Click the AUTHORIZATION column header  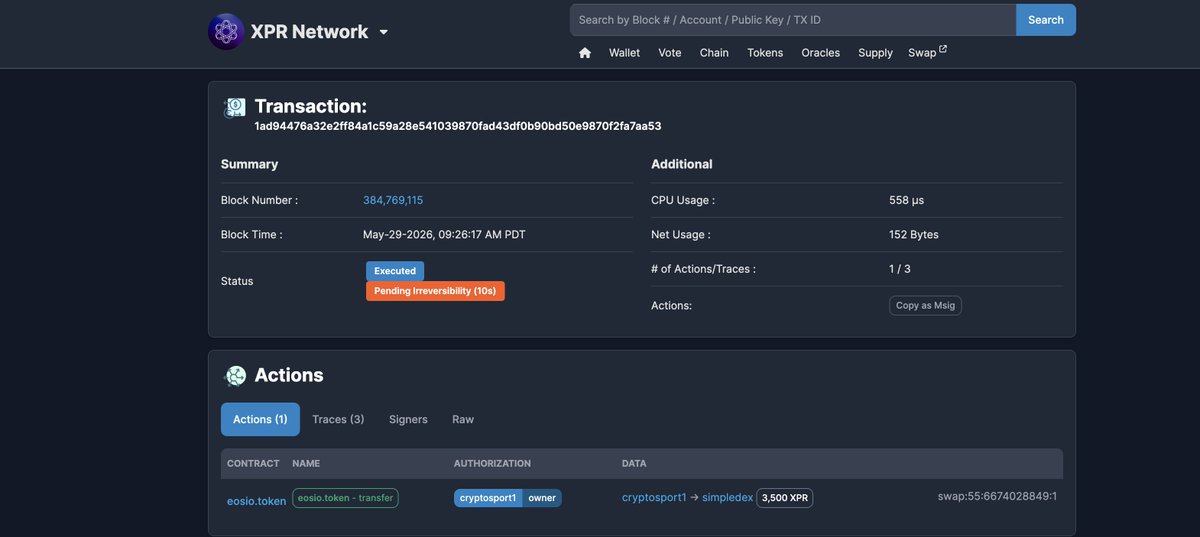492,464
